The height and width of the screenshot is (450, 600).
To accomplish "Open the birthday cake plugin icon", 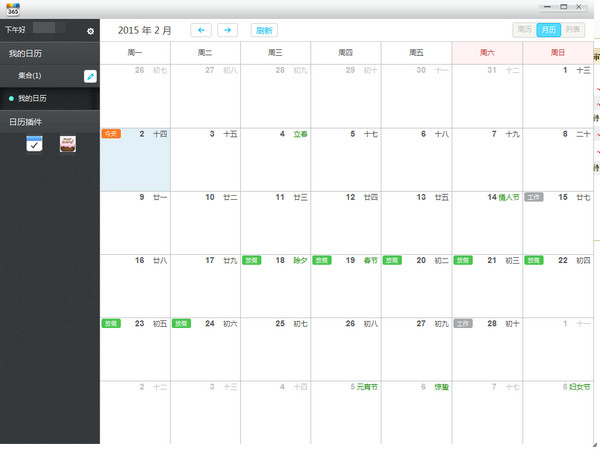I will pos(68,144).
